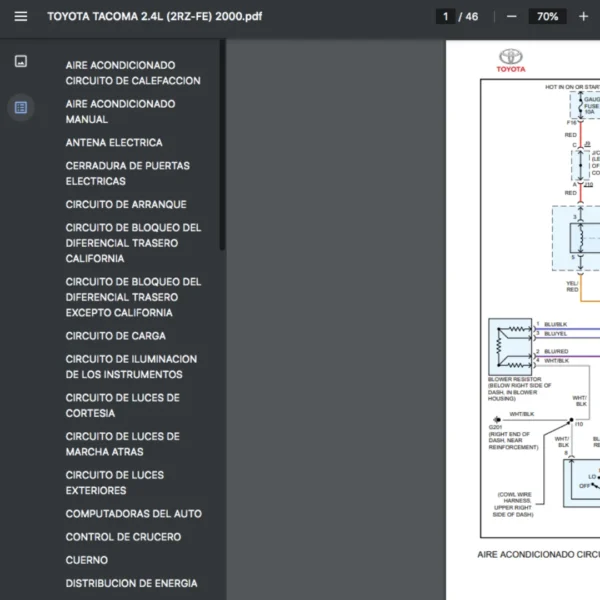The image size is (600, 600).
Task: Click the Toyota logo on the page
Action: [x=511, y=60]
